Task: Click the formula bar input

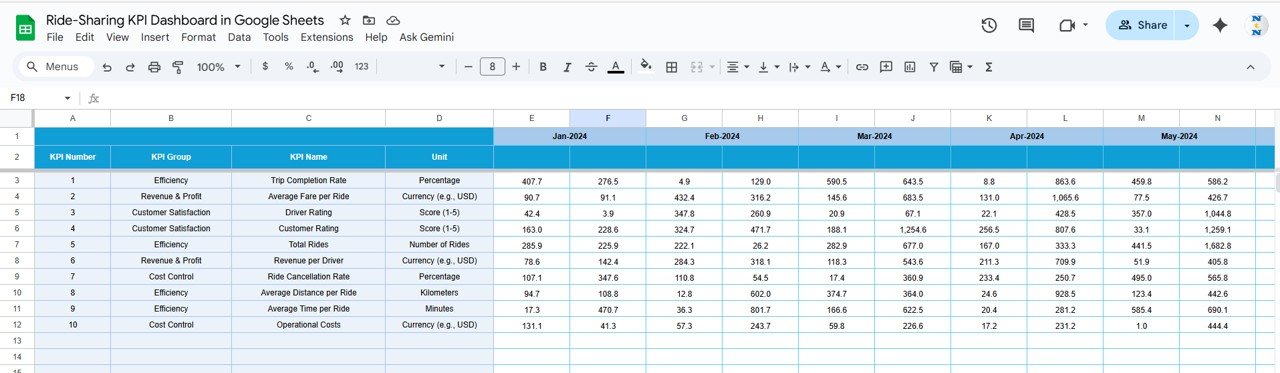Action: click(x=690, y=98)
